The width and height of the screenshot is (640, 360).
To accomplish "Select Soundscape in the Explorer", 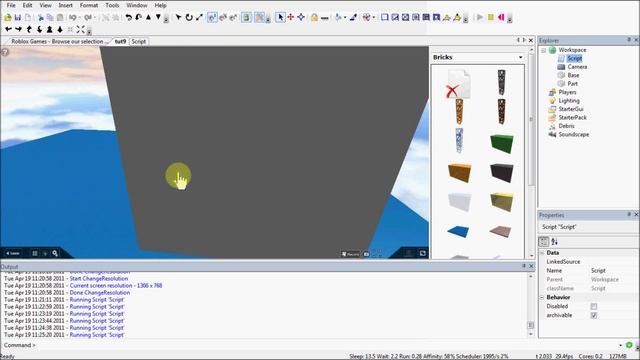I will tap(573, 135).
